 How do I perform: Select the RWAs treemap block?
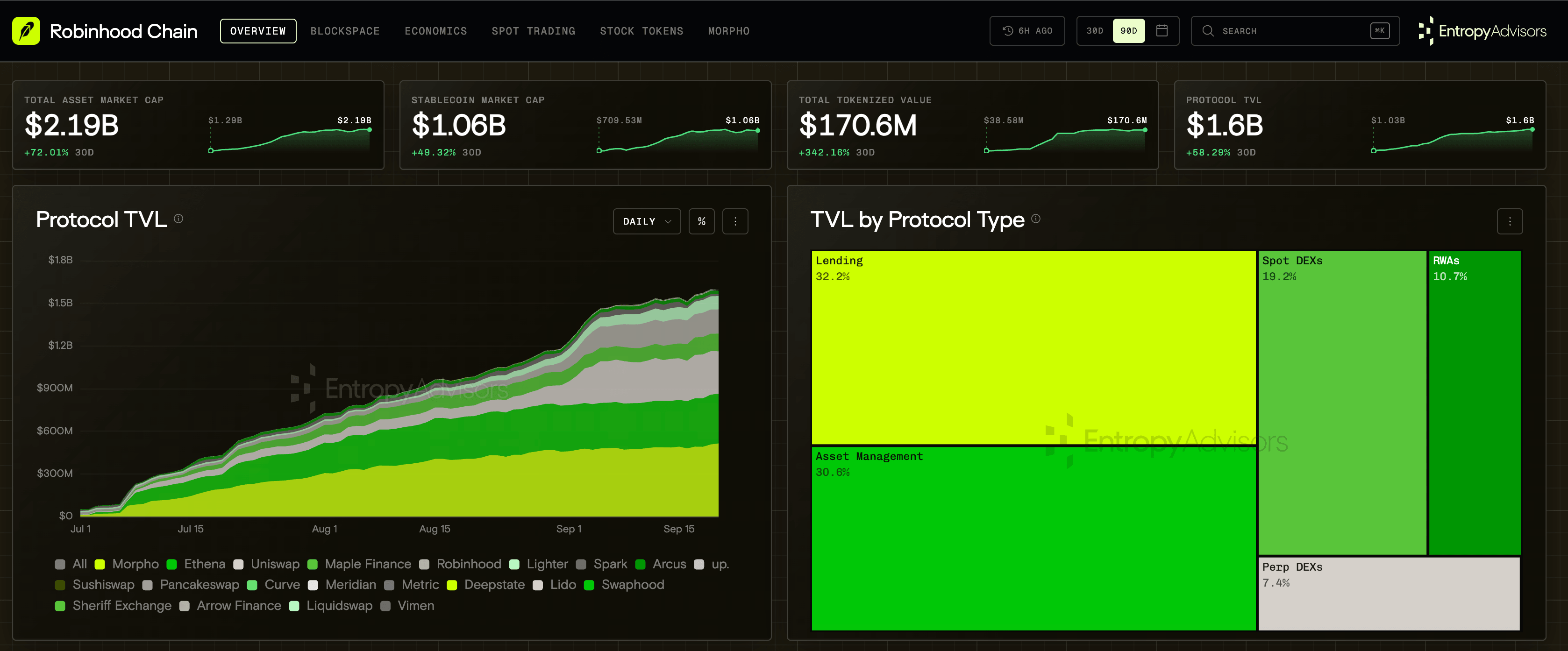pyautogui.click(x=1475, y=403)
